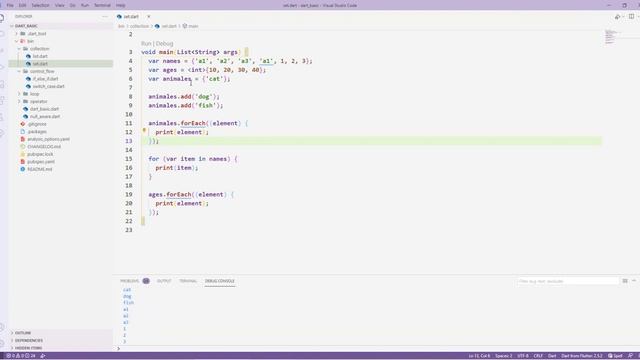Switch to the DEBUG CONSOLE tab

(x=220, y=281)
